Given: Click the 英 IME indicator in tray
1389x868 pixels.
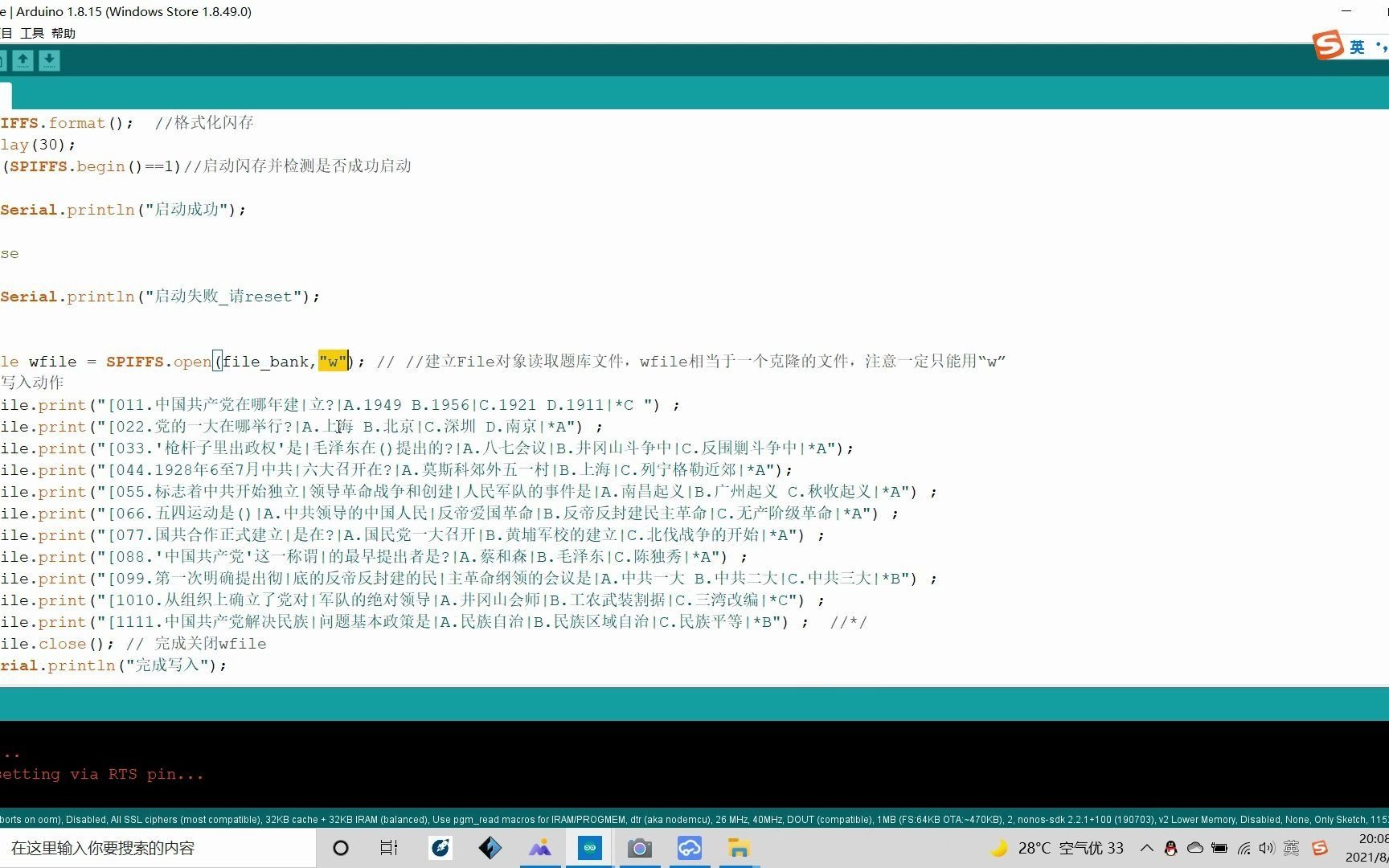Looking at the screenshot, I should (x=1292, y=848).
